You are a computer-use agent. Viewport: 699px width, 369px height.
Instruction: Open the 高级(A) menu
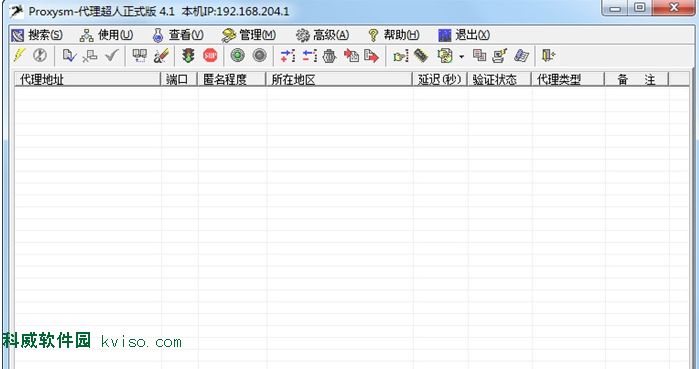(322, 35)
